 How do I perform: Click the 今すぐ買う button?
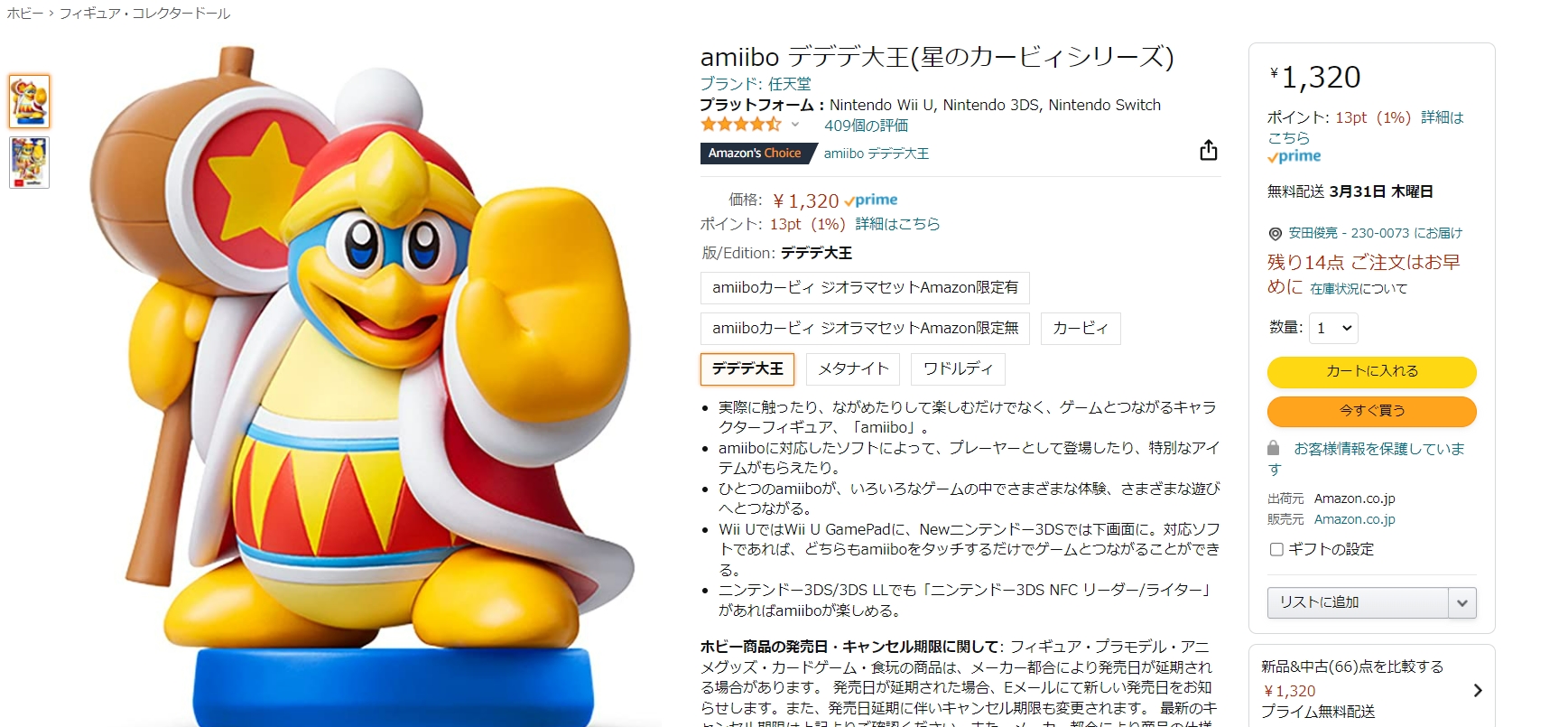pyautogui.click(x=1372, y=411)
